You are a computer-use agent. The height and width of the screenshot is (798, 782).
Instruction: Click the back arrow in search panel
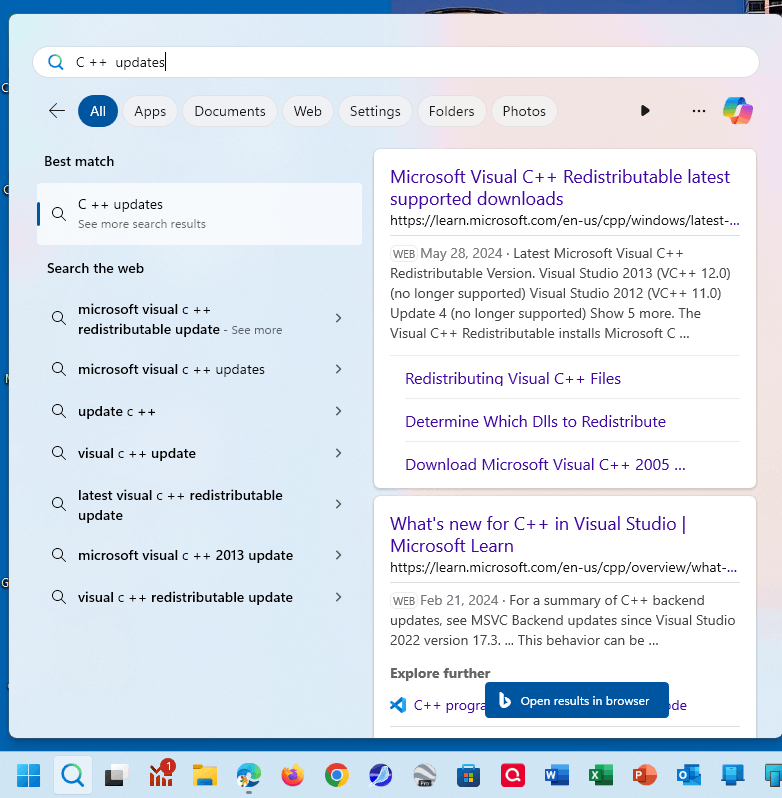point(56,110)
